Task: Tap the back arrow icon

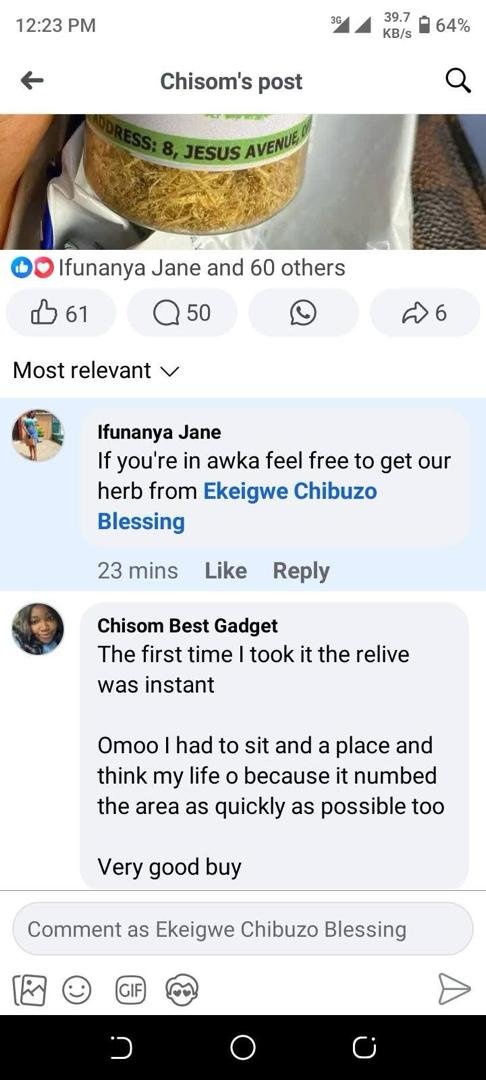Action: tap(32, 81)
